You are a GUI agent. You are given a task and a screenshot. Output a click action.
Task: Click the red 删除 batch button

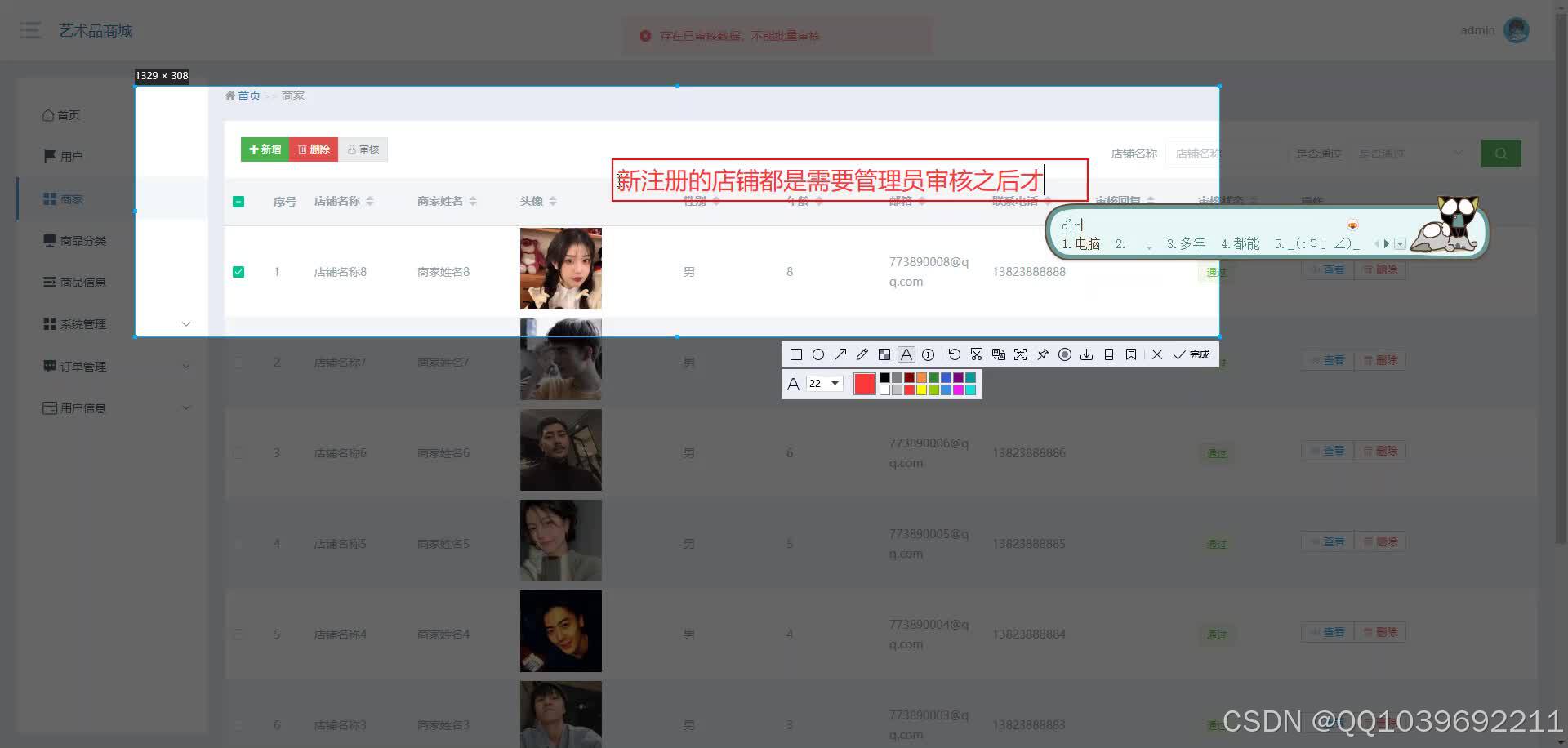(314, 149)
